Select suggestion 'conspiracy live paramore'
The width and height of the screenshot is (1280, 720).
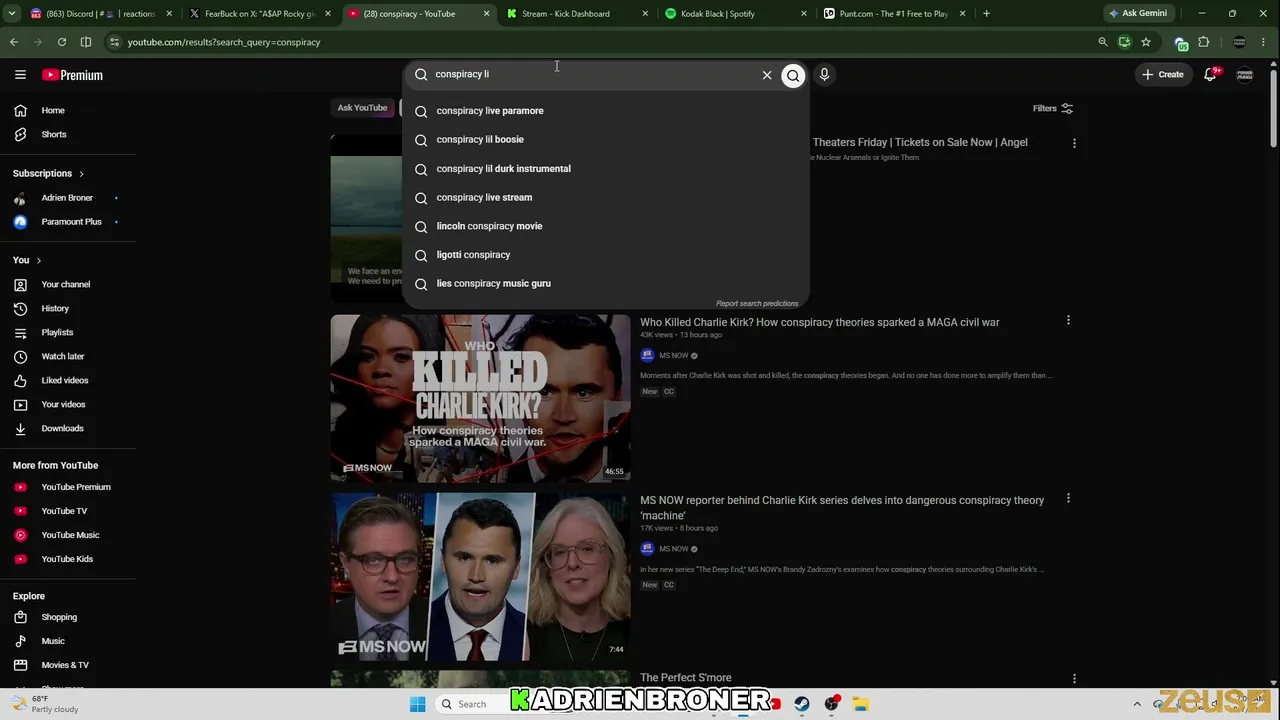(605, 111)
